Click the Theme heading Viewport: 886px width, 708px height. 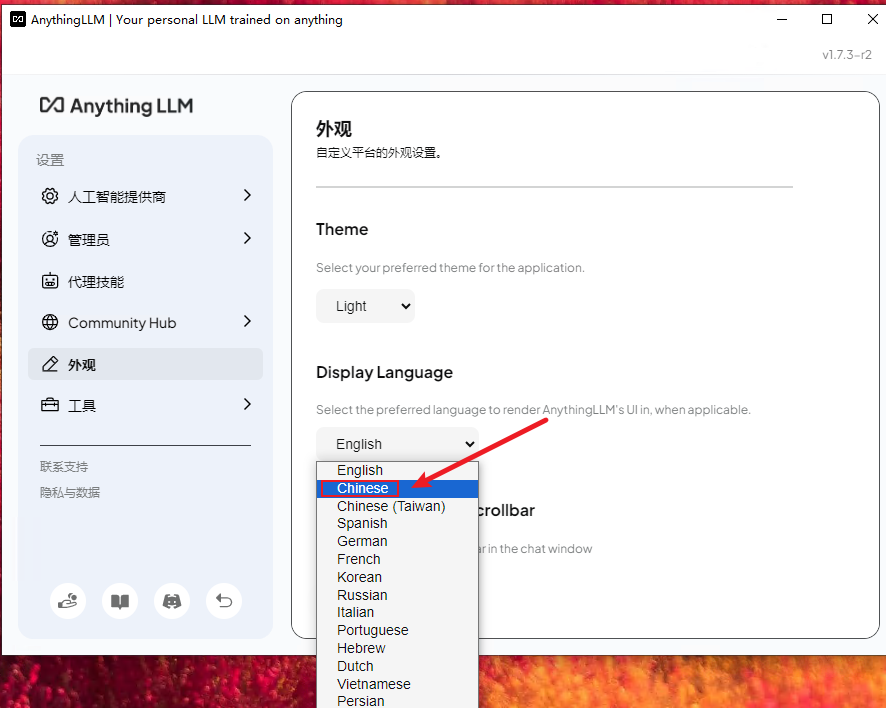pyautogui.click(x=342, y=229)
